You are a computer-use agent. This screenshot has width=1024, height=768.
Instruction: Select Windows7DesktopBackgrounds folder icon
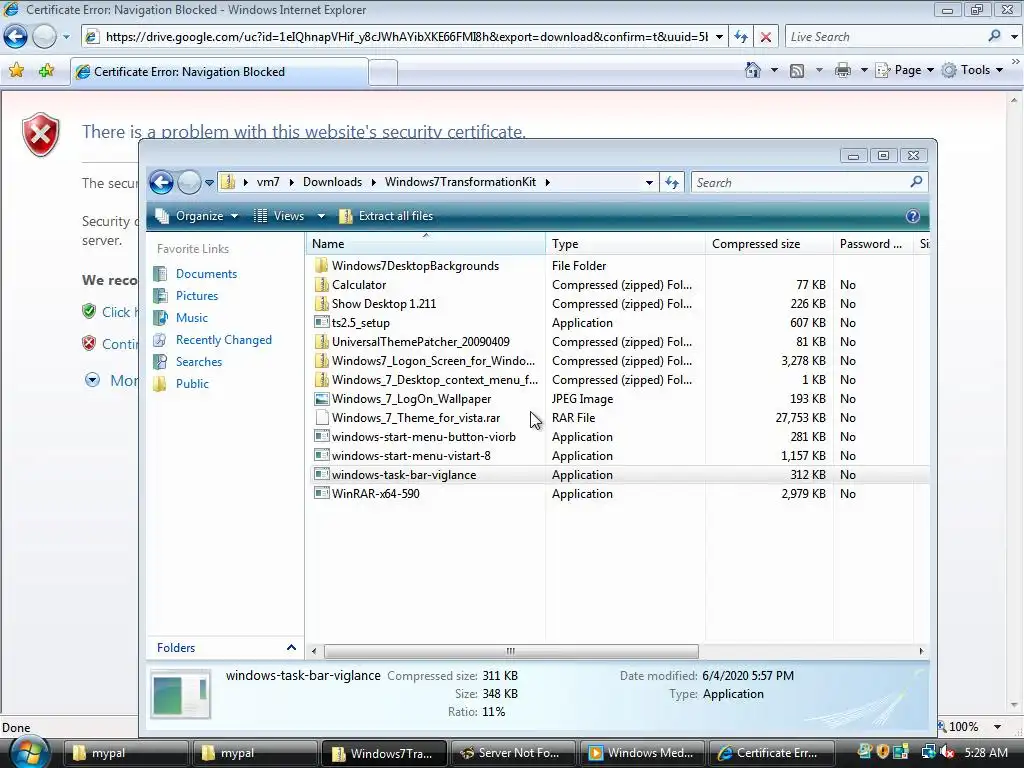(x=321, y=266)
